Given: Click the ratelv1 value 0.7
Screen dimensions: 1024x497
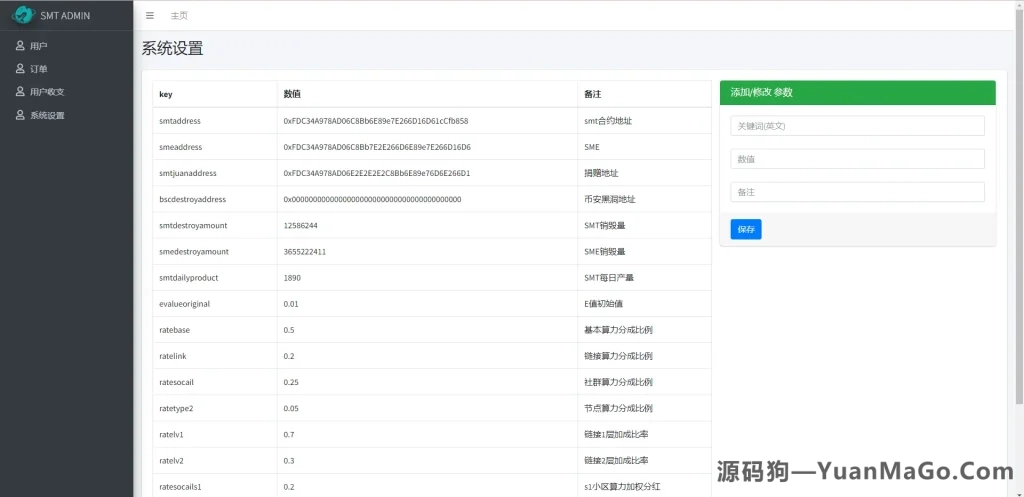Looking at the screenshot, I should point(289,434).
